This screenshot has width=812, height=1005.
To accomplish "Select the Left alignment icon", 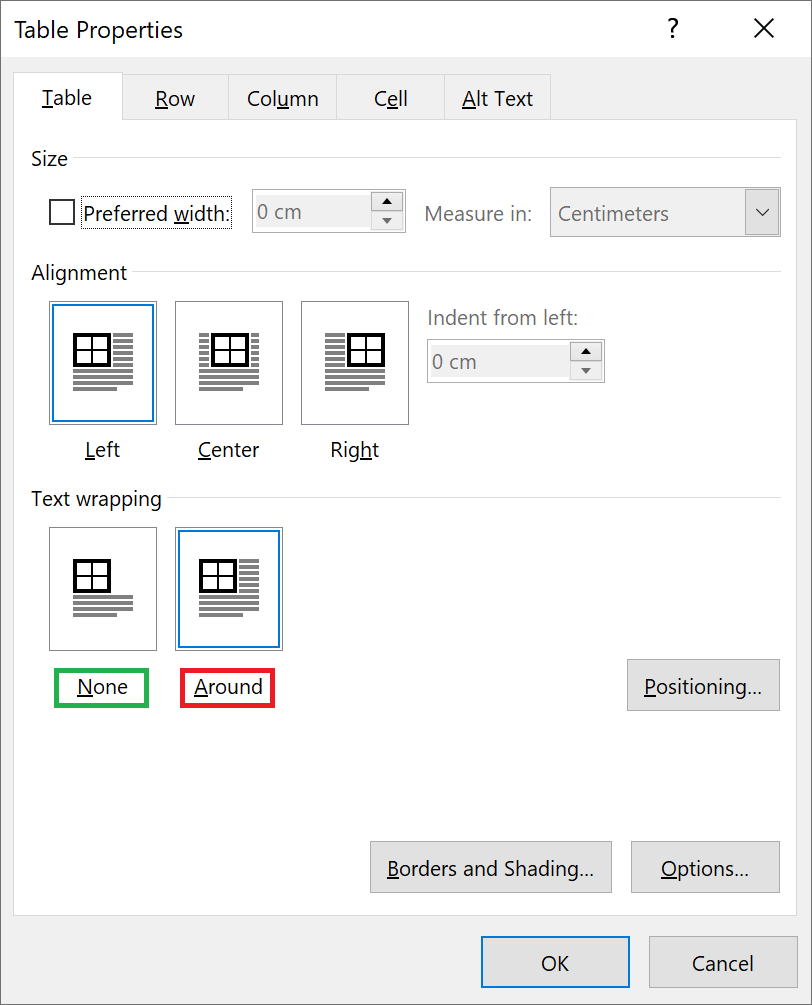I will click(103, 363).
